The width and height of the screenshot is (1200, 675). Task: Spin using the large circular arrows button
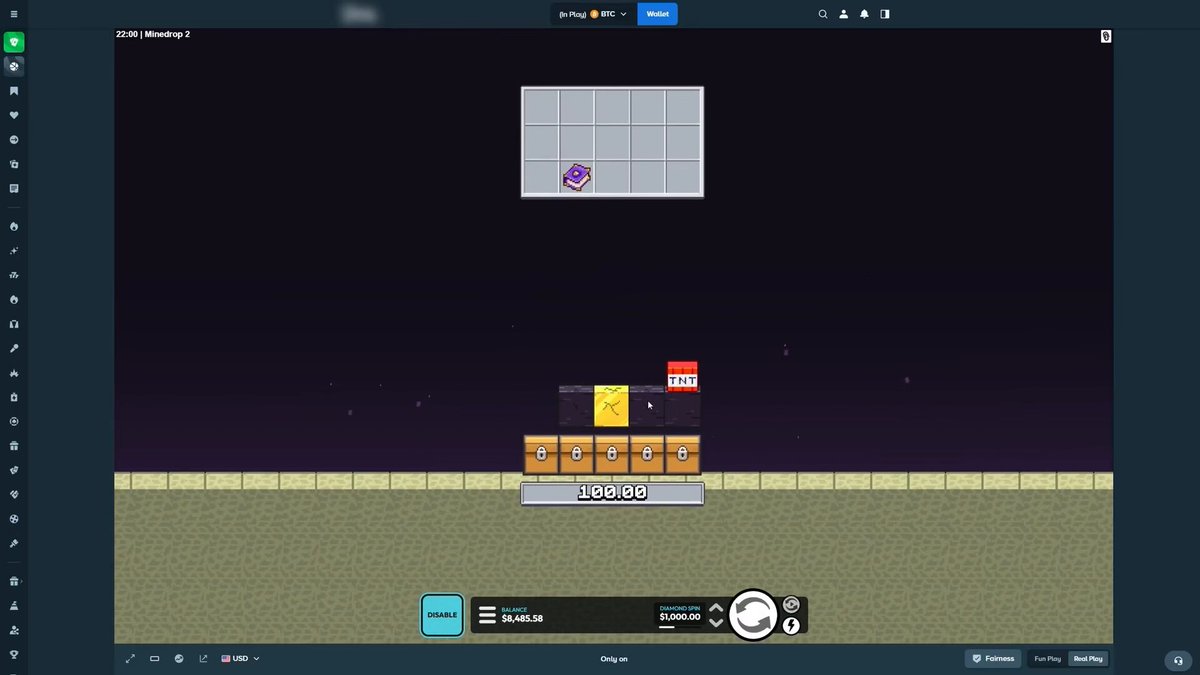(753, 615)
